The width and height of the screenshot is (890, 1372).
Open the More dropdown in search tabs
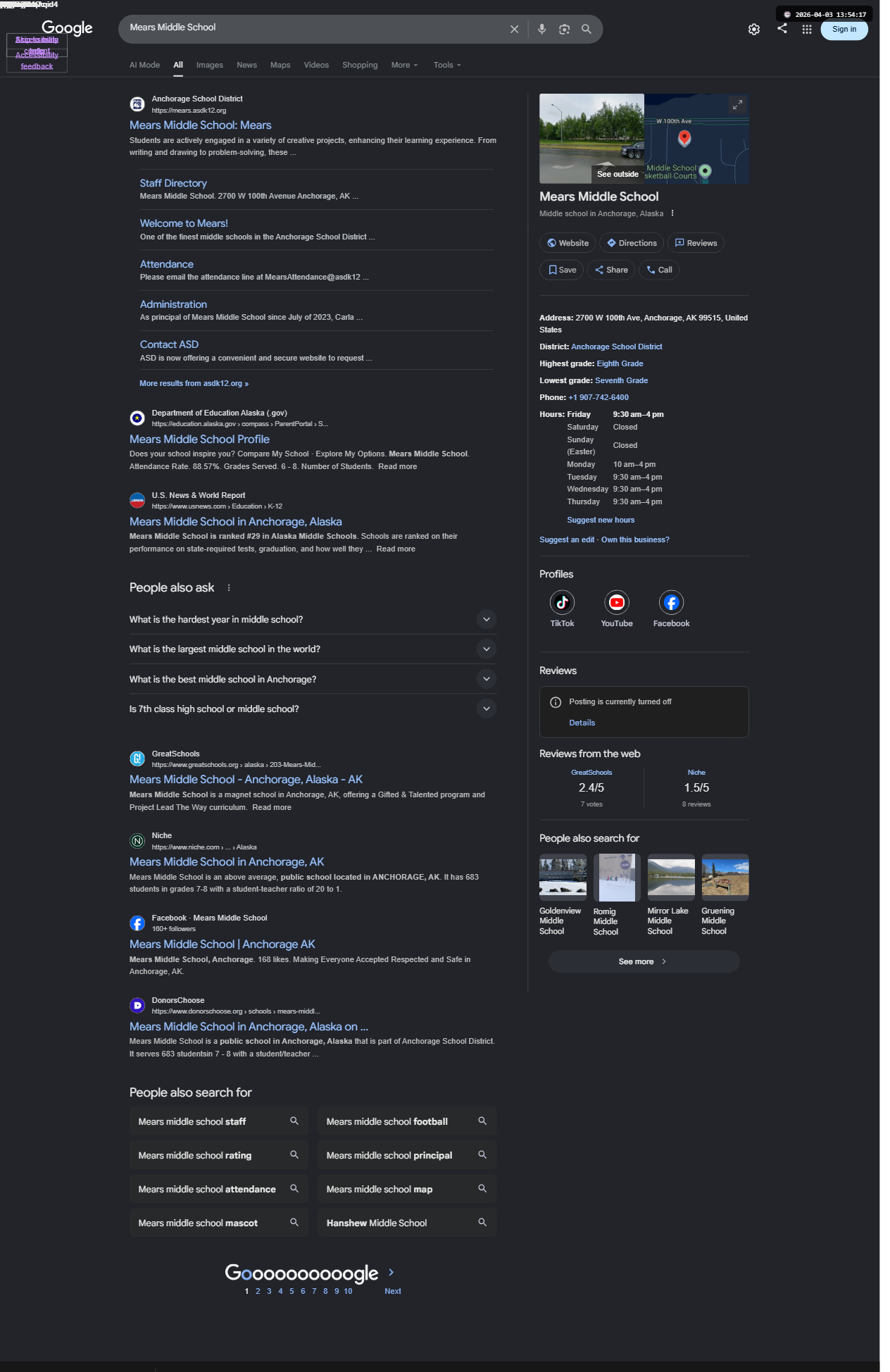(404, 65)
